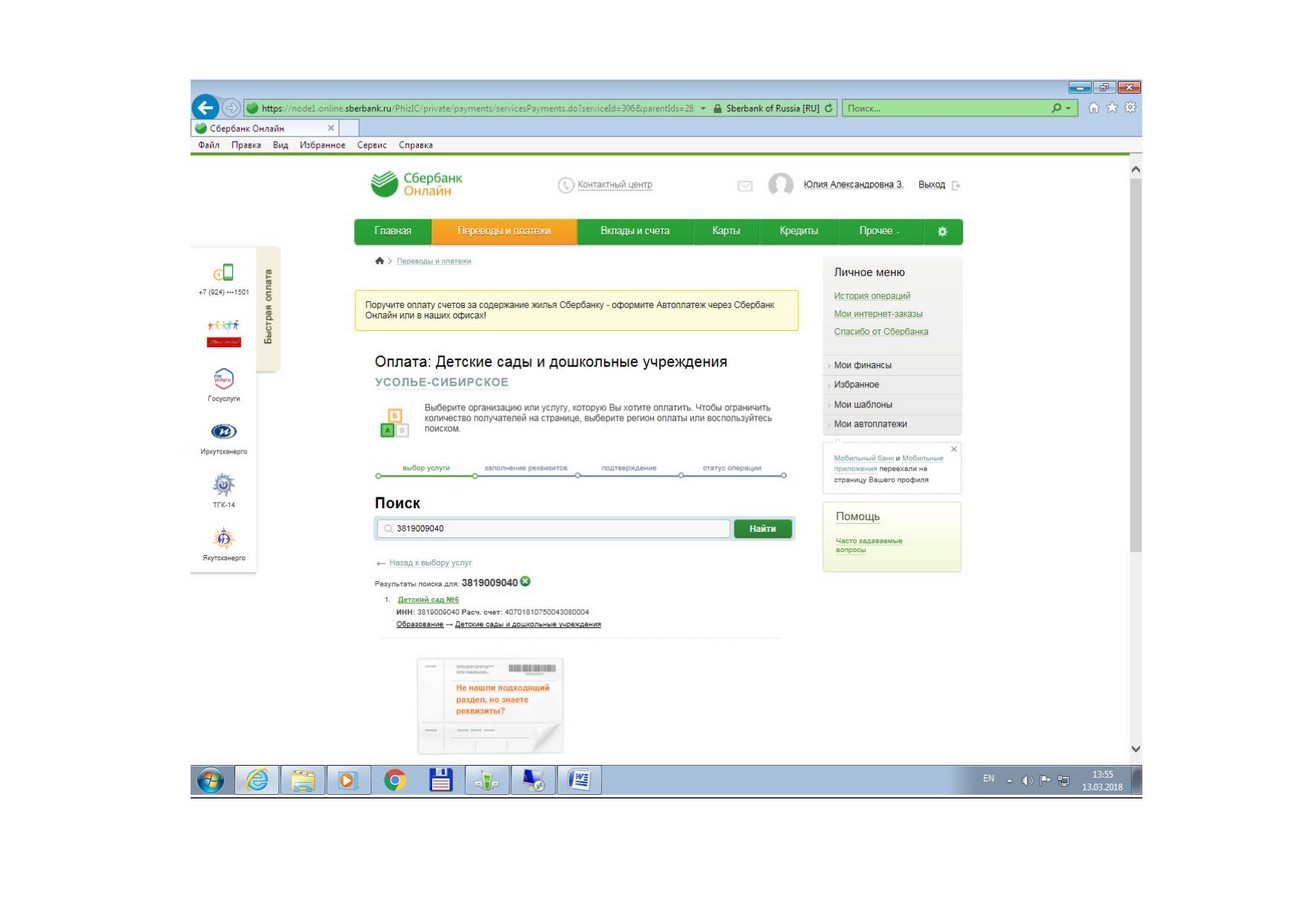
Task: Switch to the Вклады и счета tab
Action: (635, 231)
